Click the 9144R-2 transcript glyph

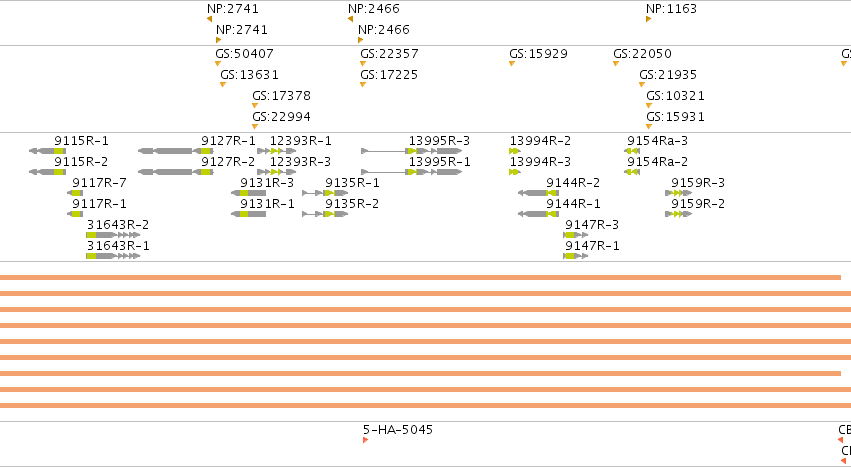click(x=538, y=193)
